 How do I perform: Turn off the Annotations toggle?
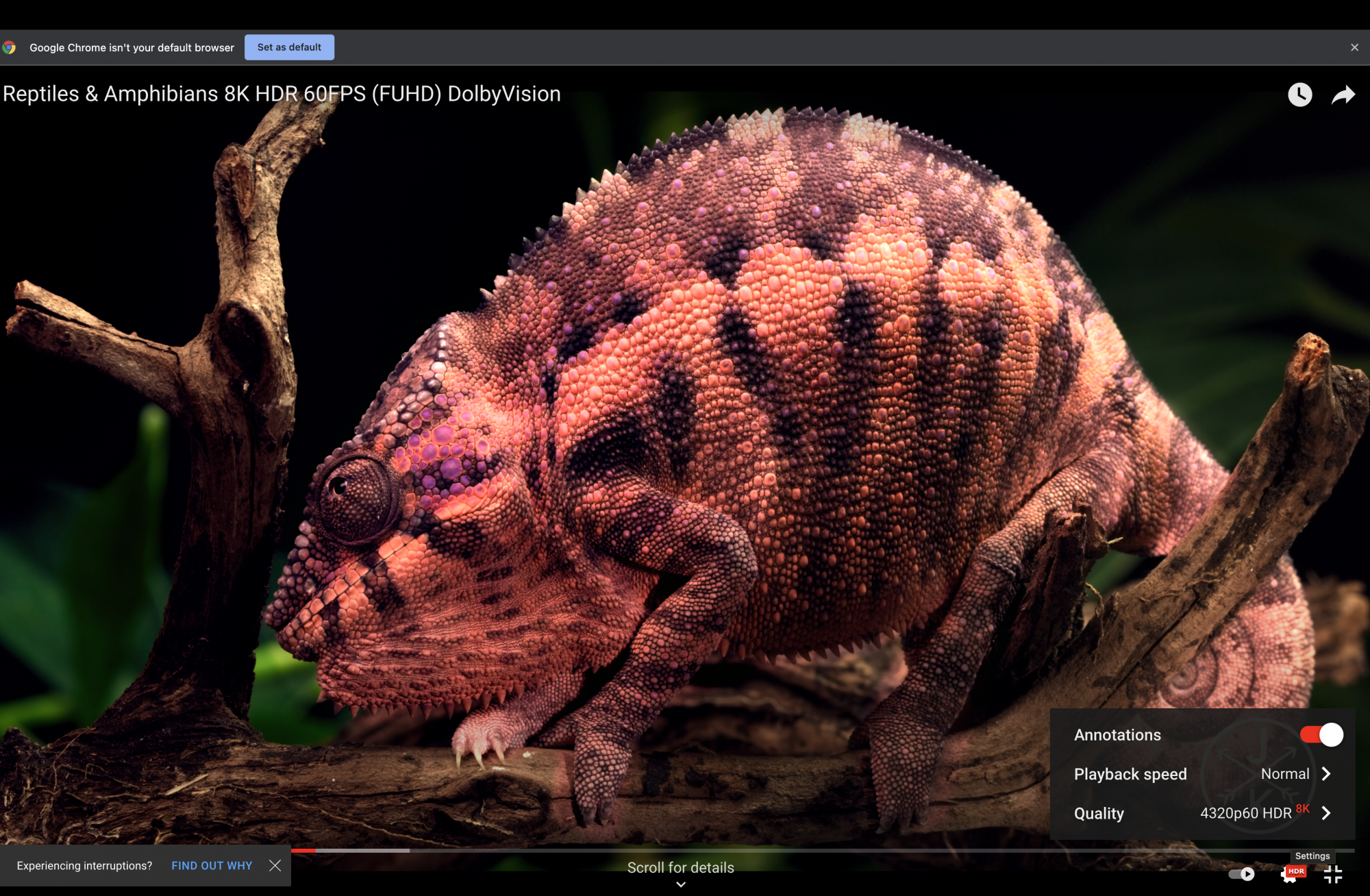[x=1321, y=734]
